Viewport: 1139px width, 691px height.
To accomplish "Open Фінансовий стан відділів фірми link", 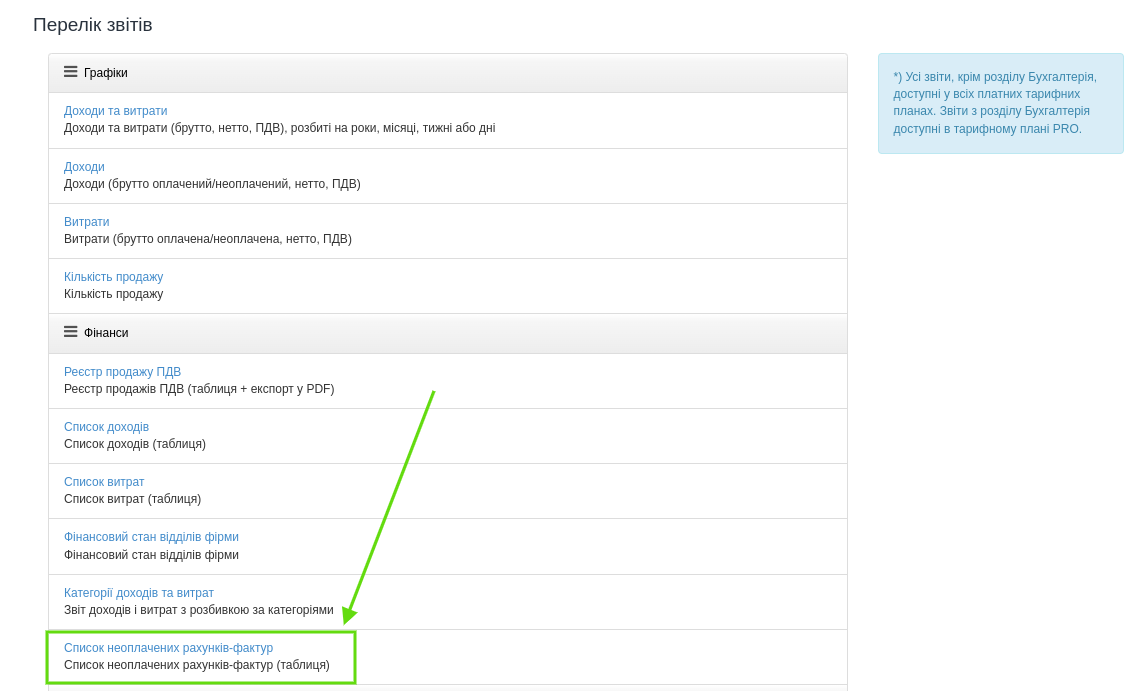I will (151, 537).
